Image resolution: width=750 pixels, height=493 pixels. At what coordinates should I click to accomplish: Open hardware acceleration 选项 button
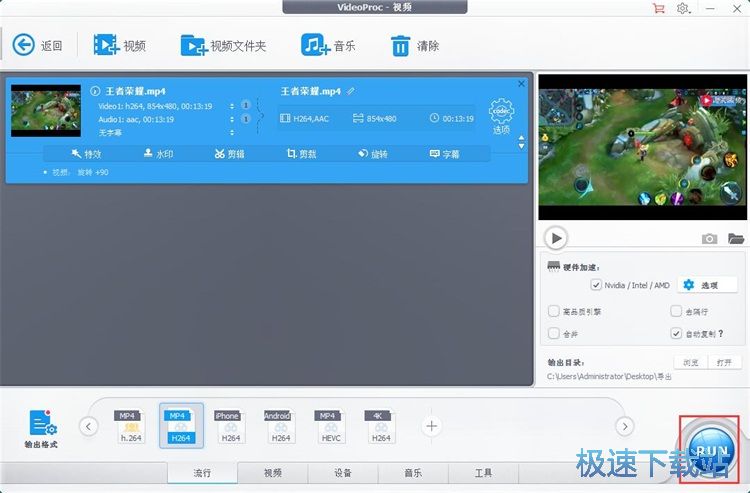click(707, 285)
